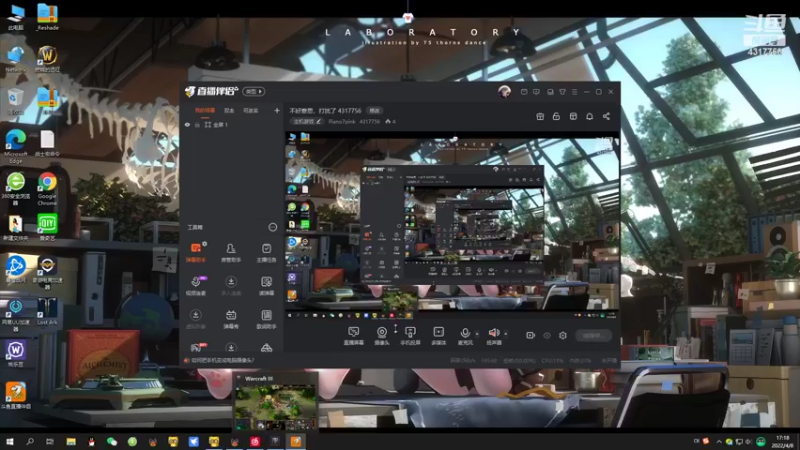Expand the microphone options arrow

tap(477, 334)
